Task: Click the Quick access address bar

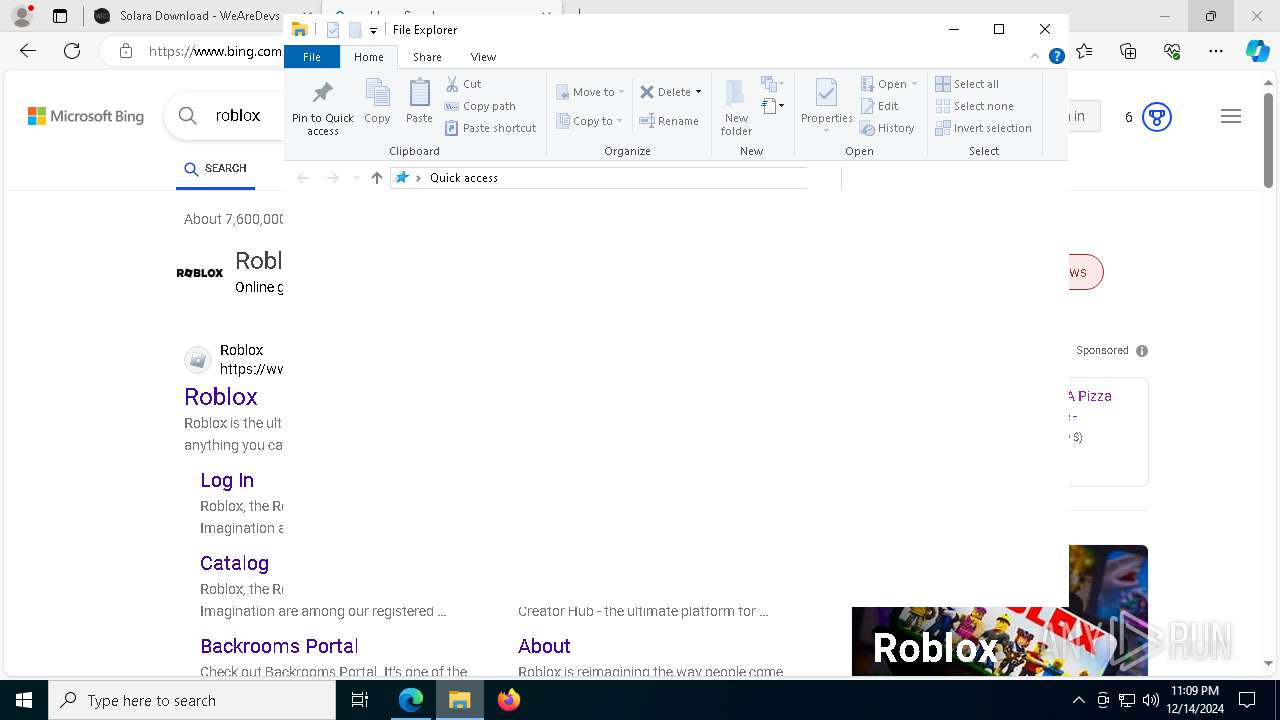Action: [x=598, y=178]
